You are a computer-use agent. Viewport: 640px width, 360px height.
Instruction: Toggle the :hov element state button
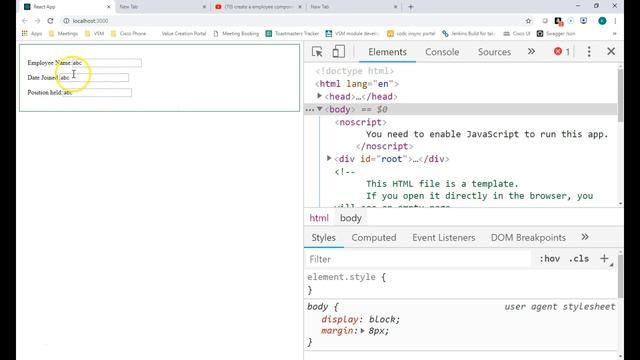549,259
